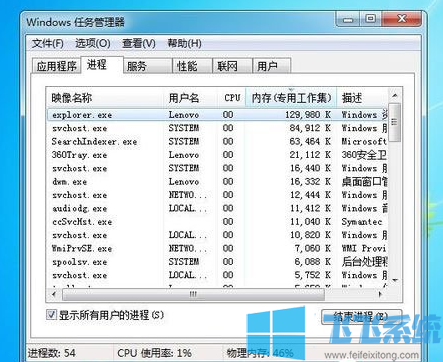Select the WmiPrvSE.exe process

(x=217, y=248)
